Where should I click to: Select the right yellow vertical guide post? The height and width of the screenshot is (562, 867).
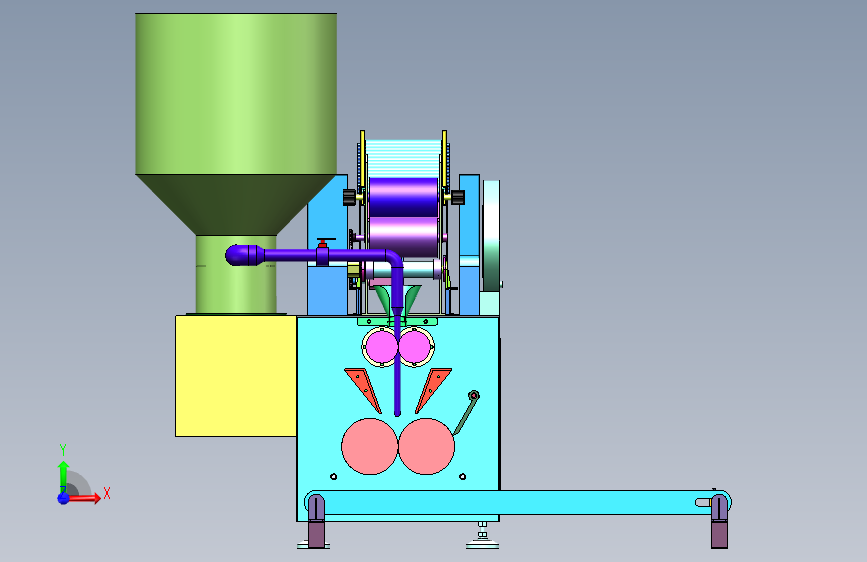tap(444, 160)
